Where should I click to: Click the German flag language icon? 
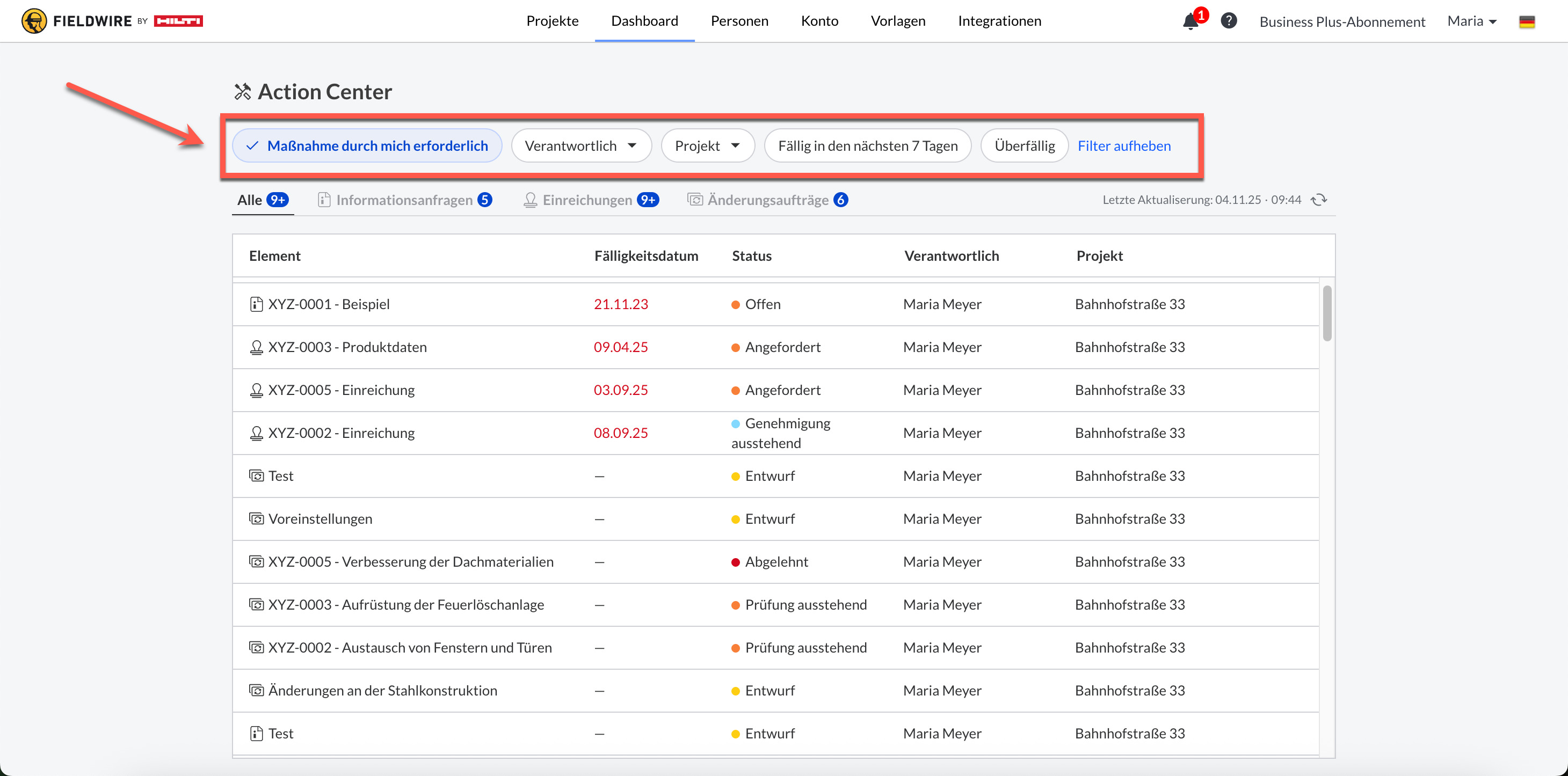coord(1527,22)
